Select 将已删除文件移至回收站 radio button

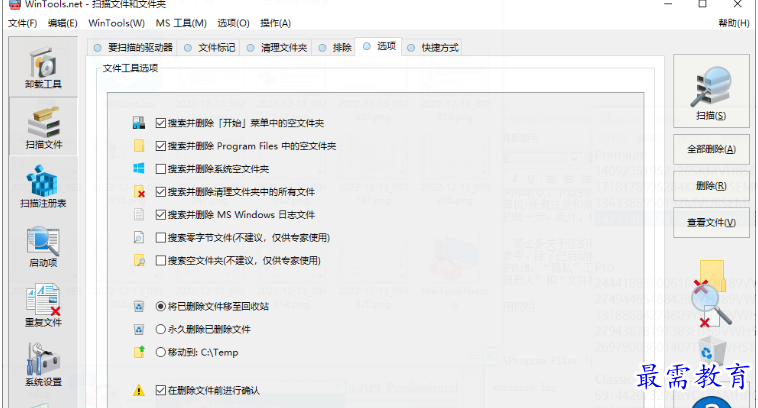[160, 306]
